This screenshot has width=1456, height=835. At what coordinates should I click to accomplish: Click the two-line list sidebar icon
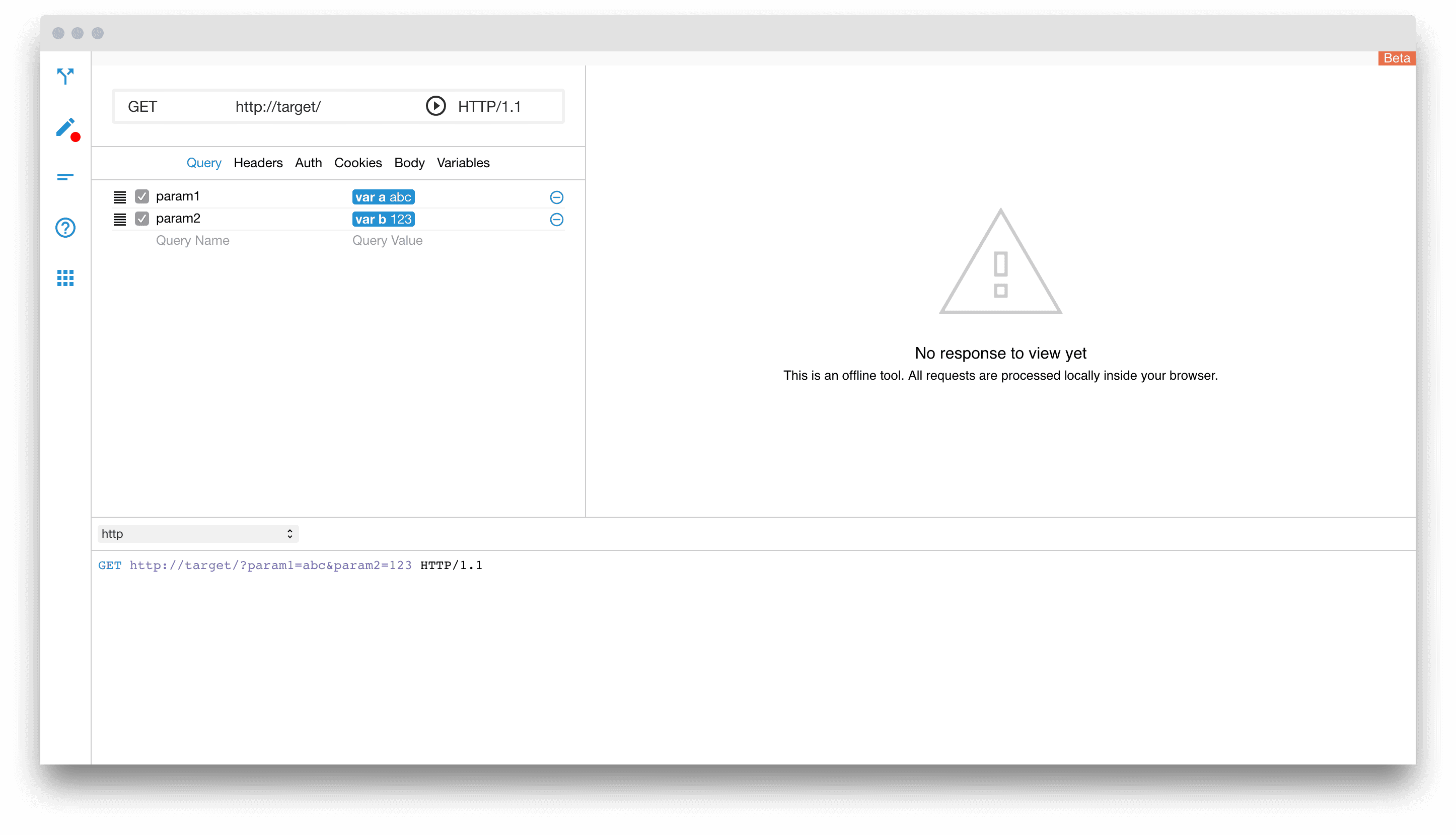tap(65, 177)
